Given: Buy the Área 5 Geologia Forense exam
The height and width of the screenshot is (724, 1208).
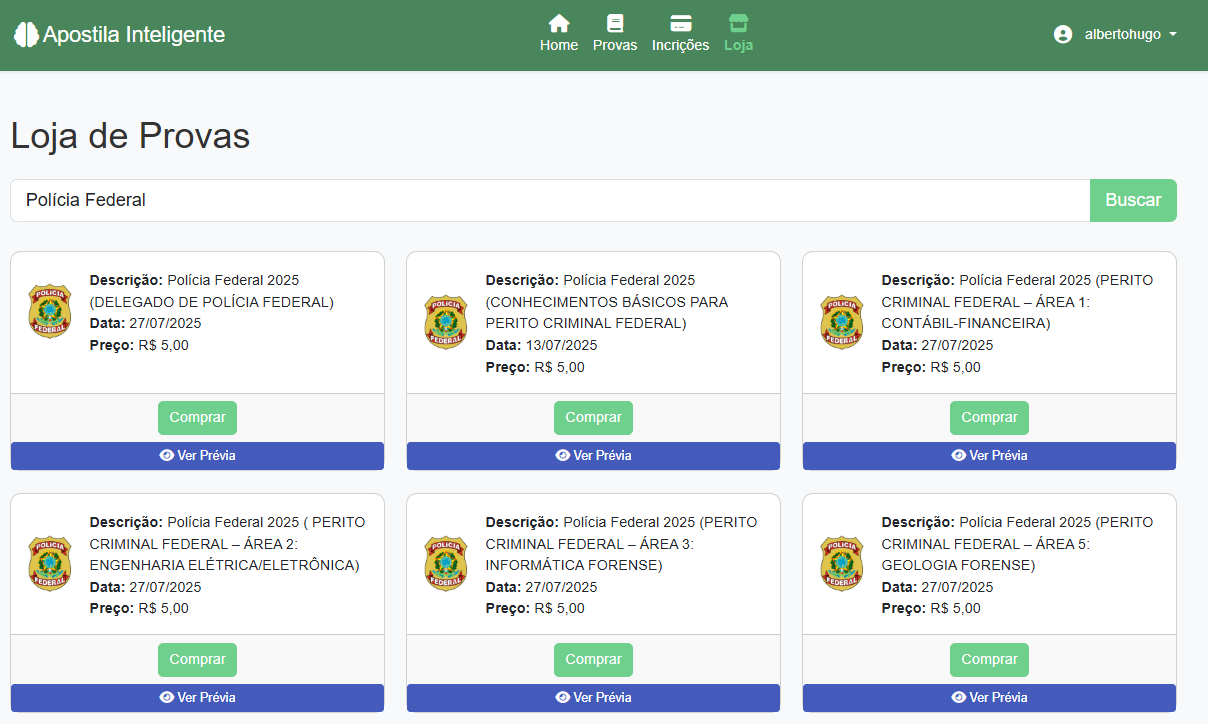Looking at the screenshot, I should tap(989, 660).
